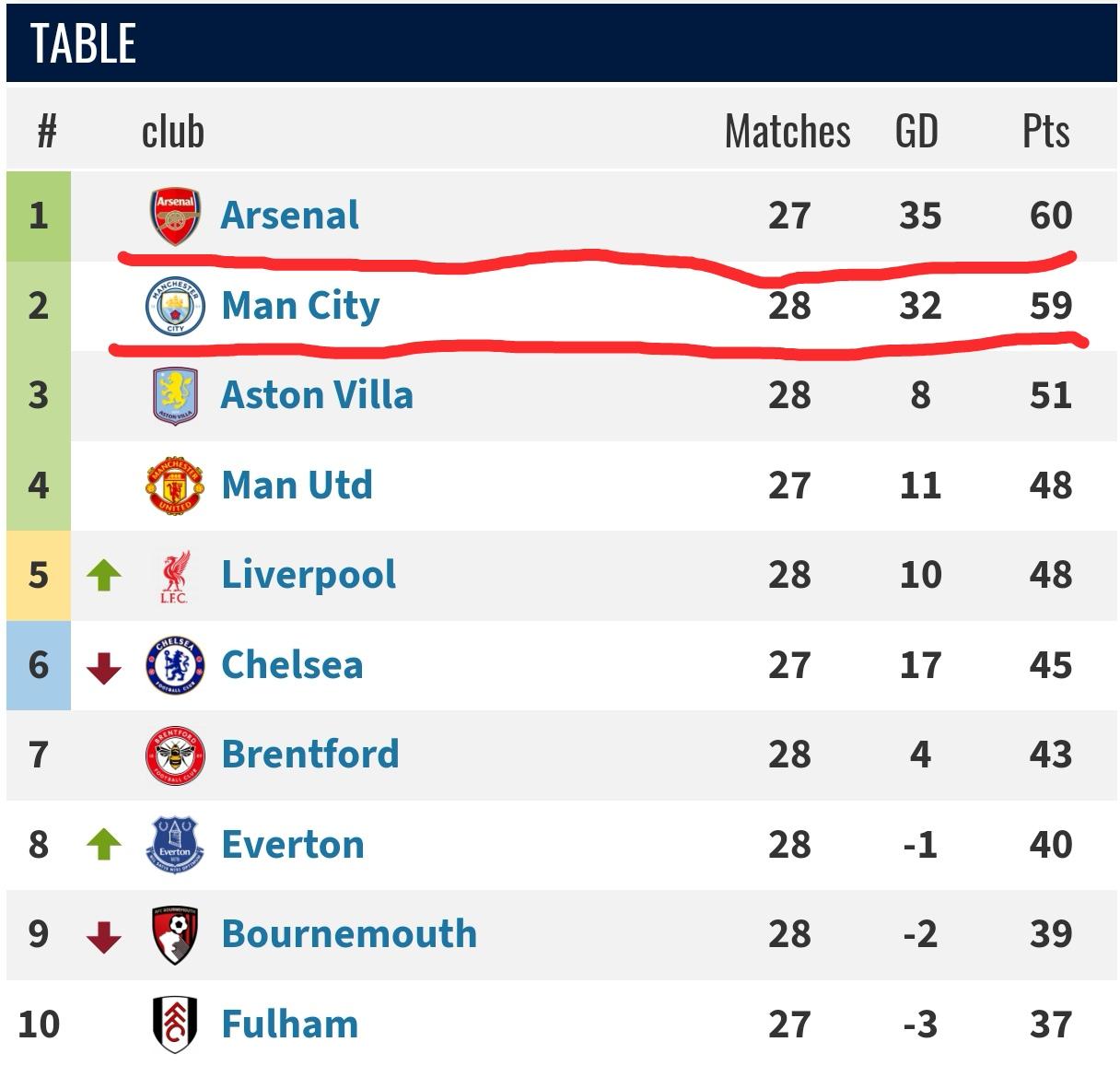Open the Brentford team link
Viewport: 1120px width, 1077px height.
[310, 755]
